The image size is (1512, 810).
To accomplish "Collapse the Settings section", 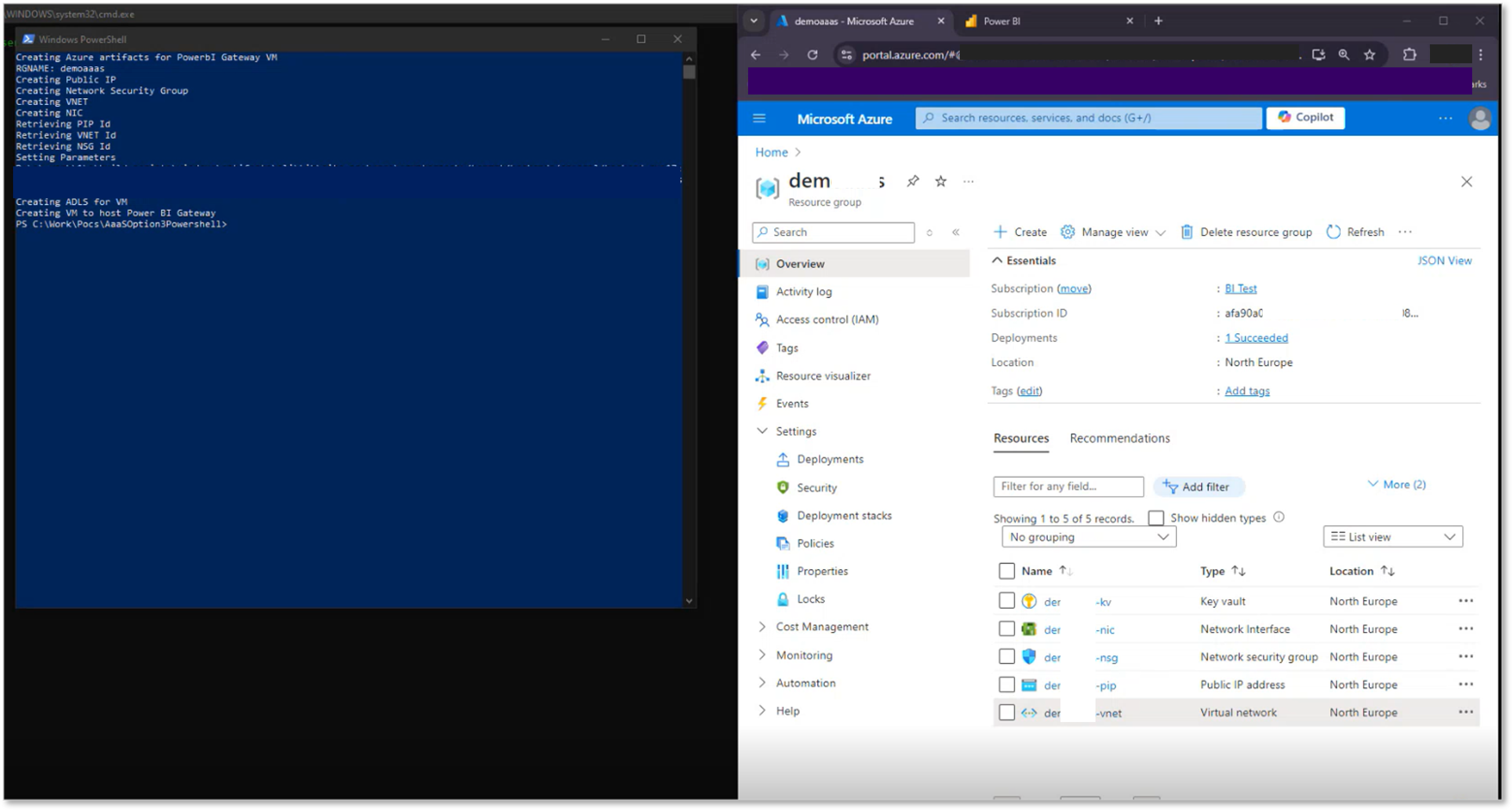I will pos(762,431).
